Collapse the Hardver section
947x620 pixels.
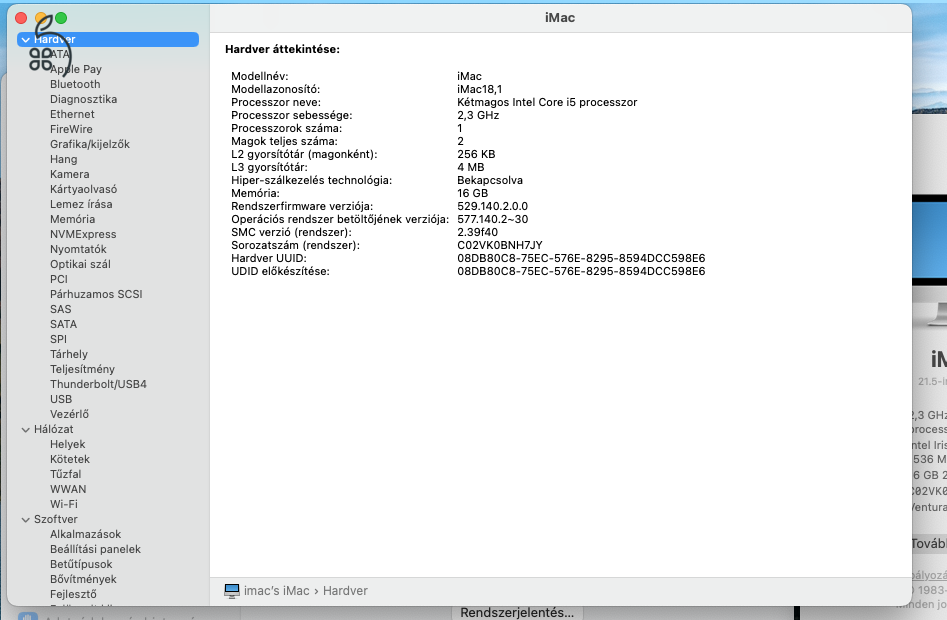click(x=27, y=39)
